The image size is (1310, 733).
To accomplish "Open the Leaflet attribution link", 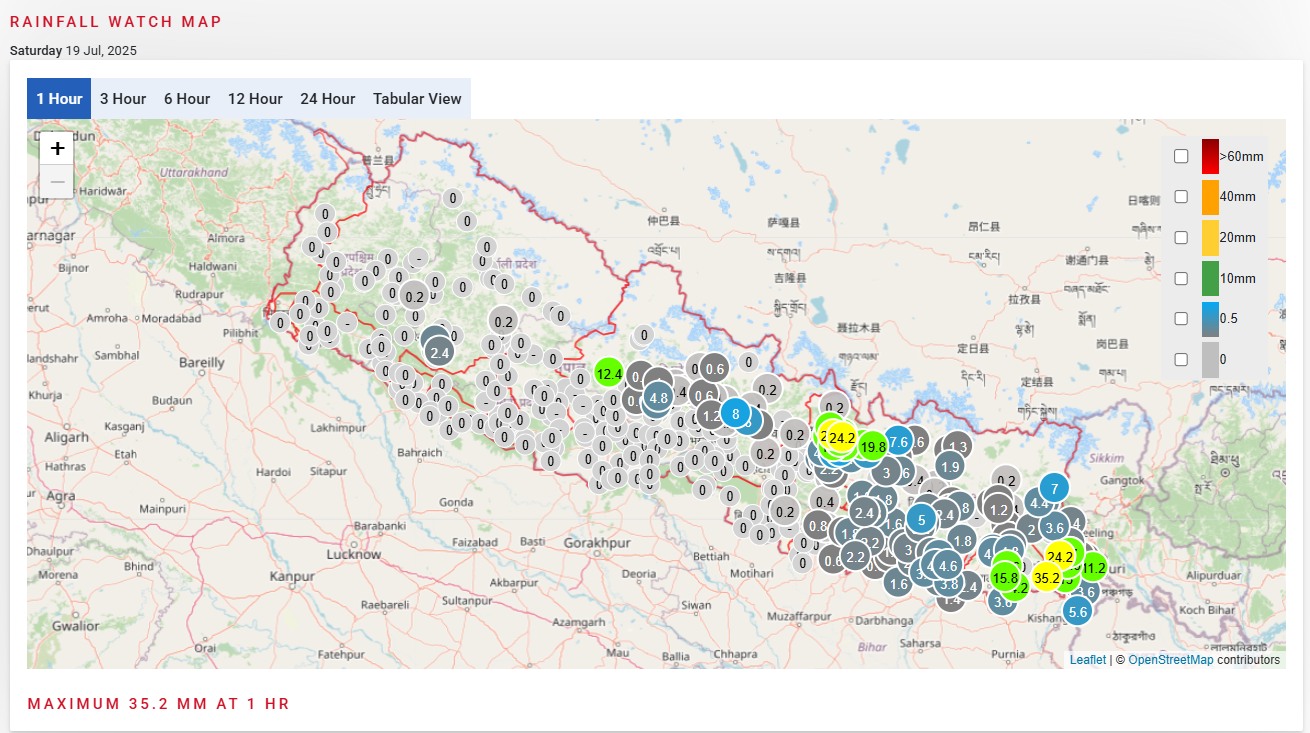I will [x=1087, y=660].
